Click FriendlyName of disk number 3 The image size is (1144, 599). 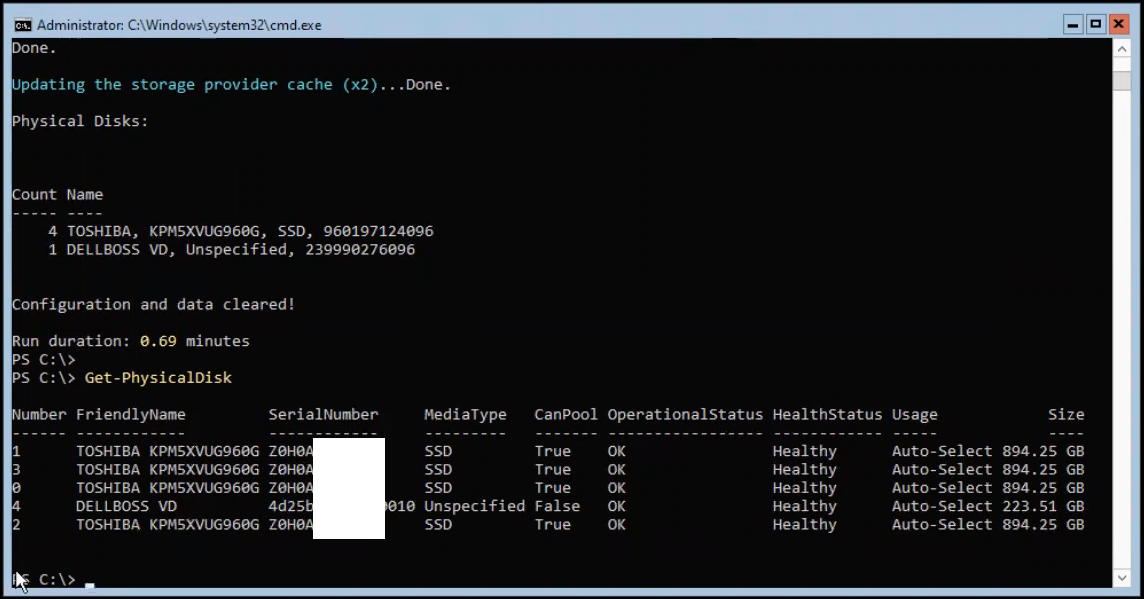tap(167, 470)
